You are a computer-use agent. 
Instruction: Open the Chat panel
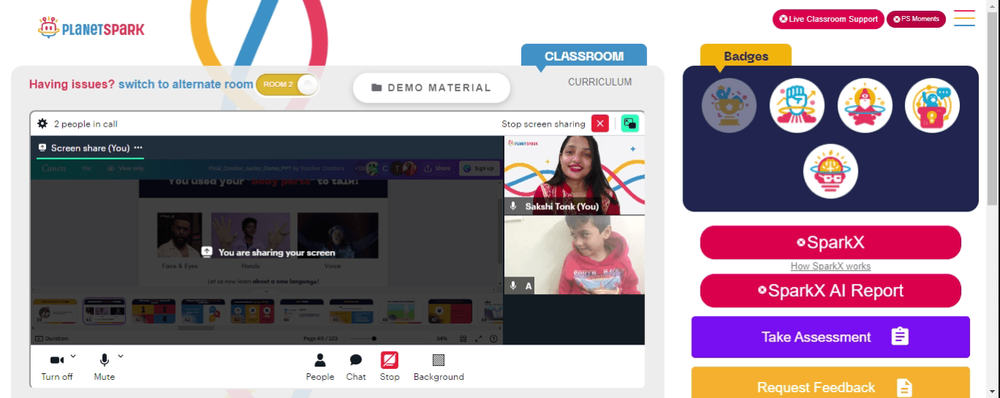[x=356, y=367]
